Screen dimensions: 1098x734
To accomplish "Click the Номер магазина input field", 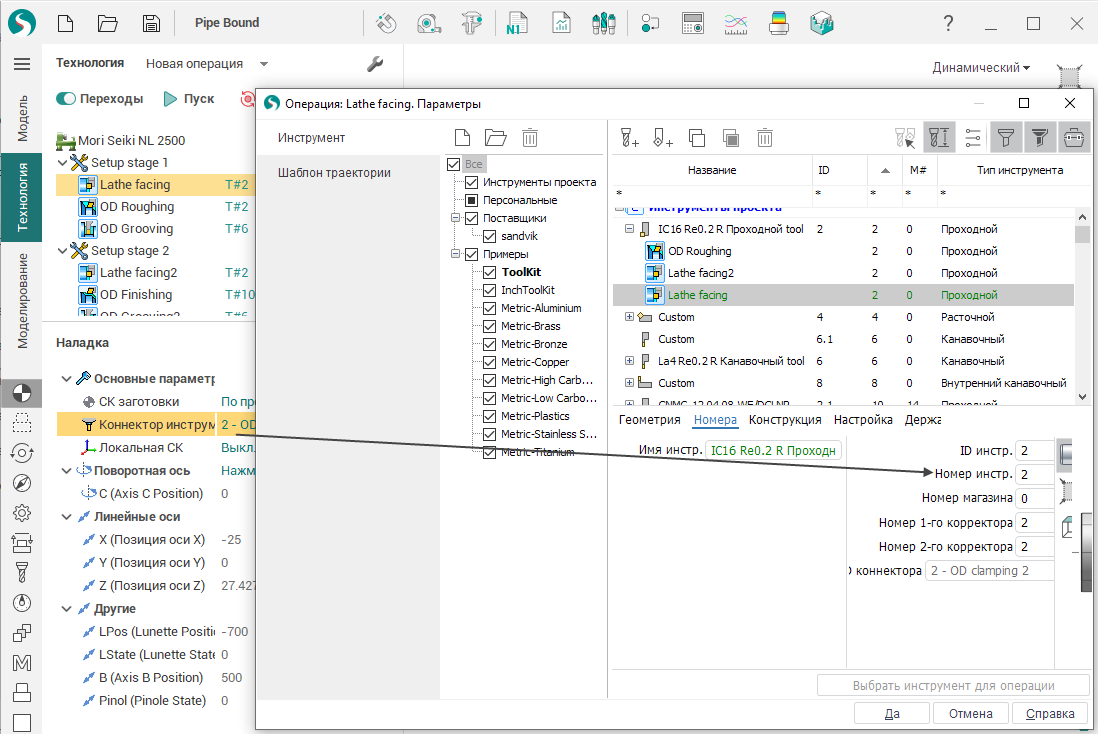I will (1035, 498).
